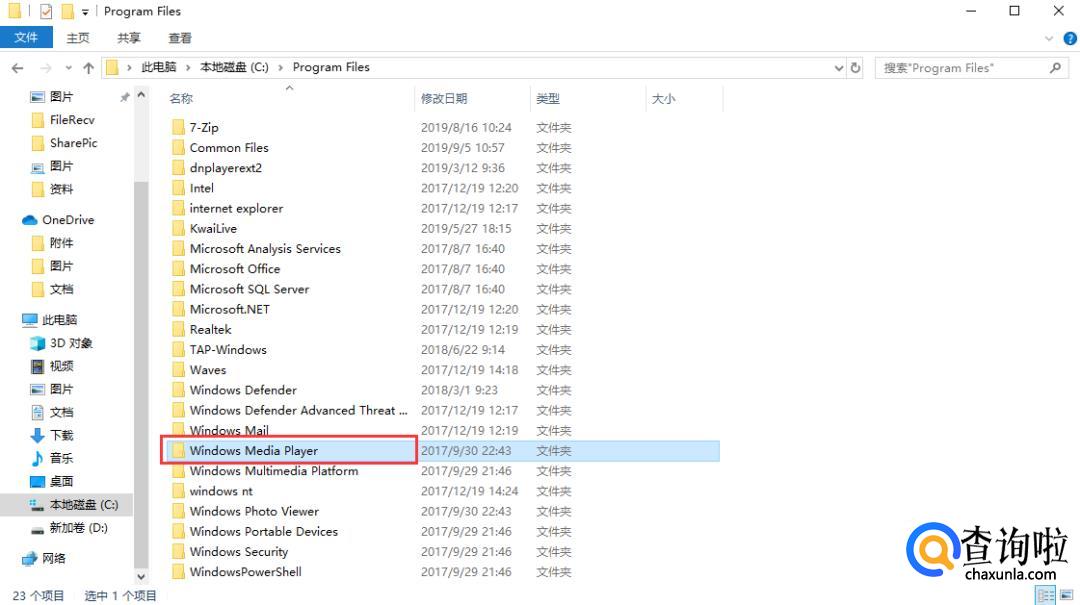Select the Microsoft.NET folder
The width and height of the screenshot is (1080, 605).
229,309
